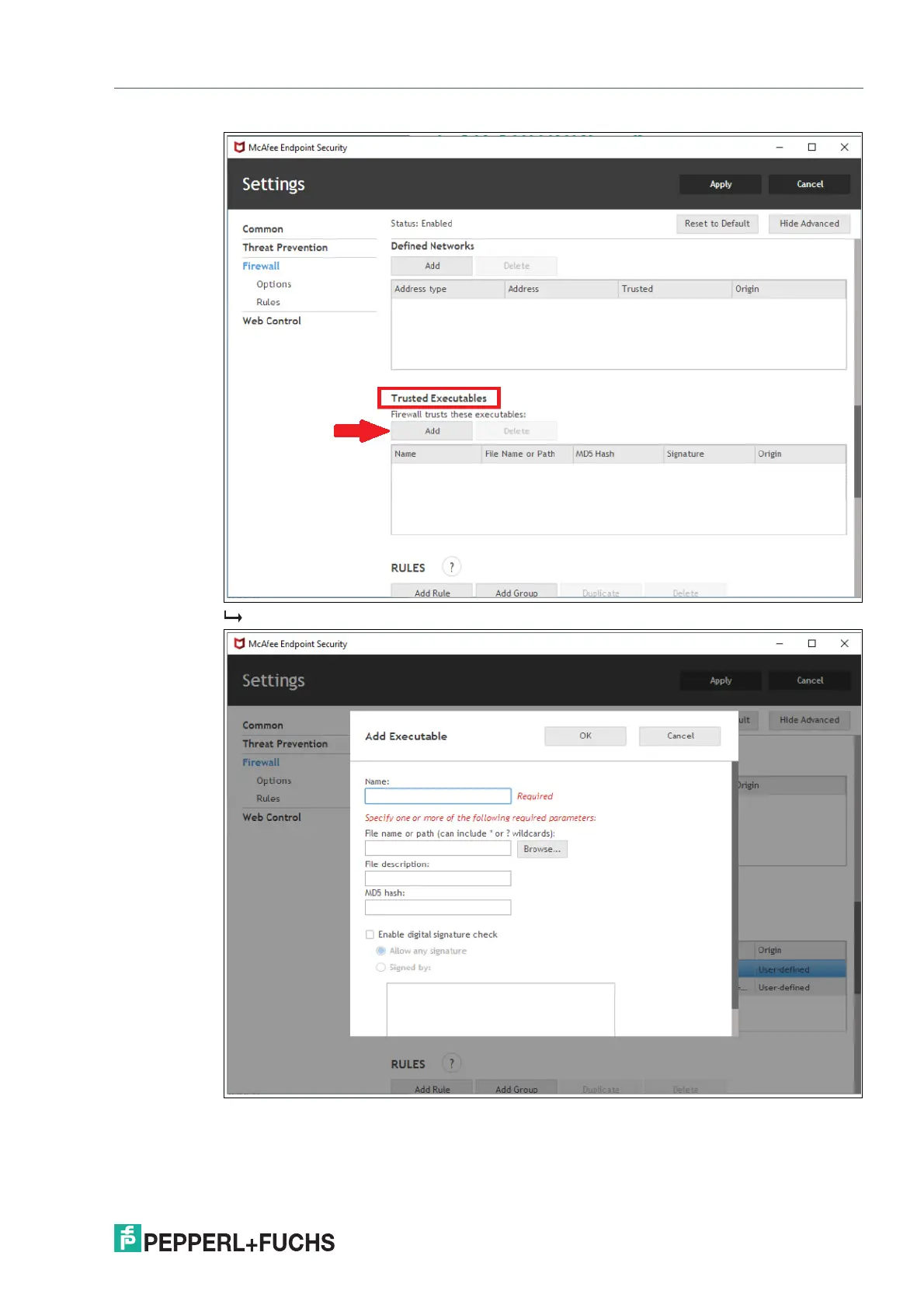Viewport: 924px width, 1308px height.
Task: Maximize the lower McAfee window
Action: coord(812,643)
